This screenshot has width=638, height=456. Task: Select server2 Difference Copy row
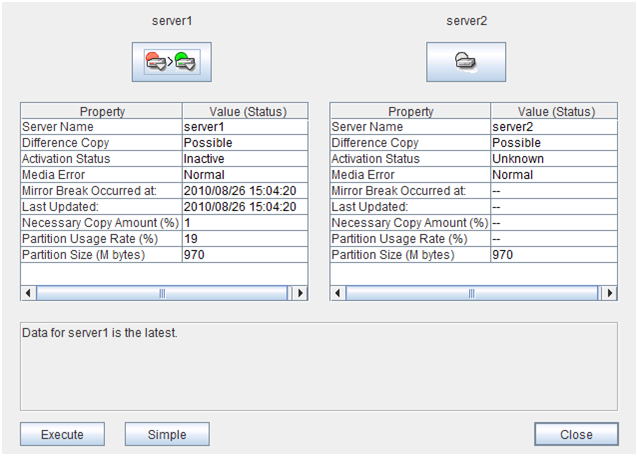pos(410,143)
